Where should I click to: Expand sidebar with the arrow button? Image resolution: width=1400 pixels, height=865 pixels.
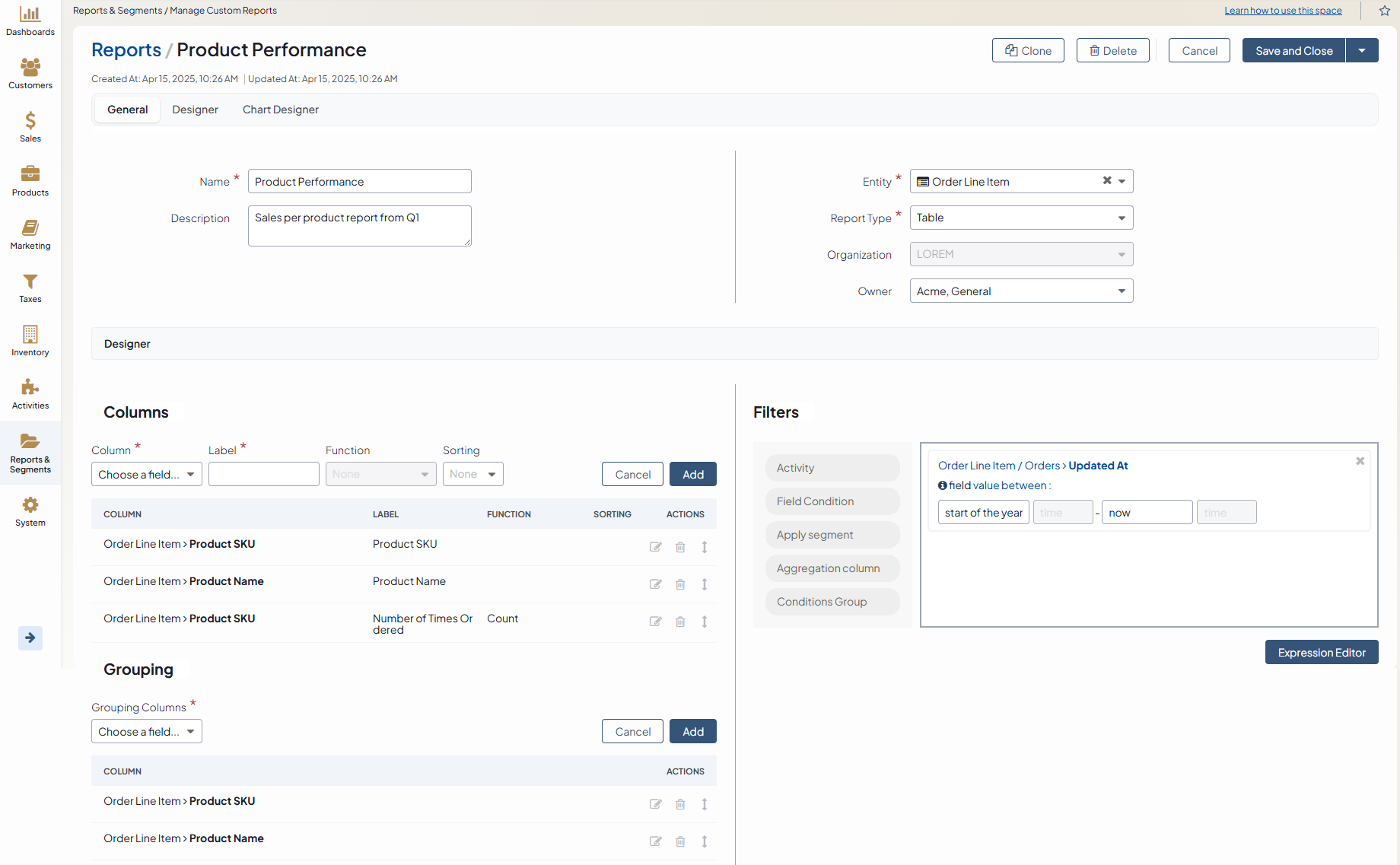[30, 638]
